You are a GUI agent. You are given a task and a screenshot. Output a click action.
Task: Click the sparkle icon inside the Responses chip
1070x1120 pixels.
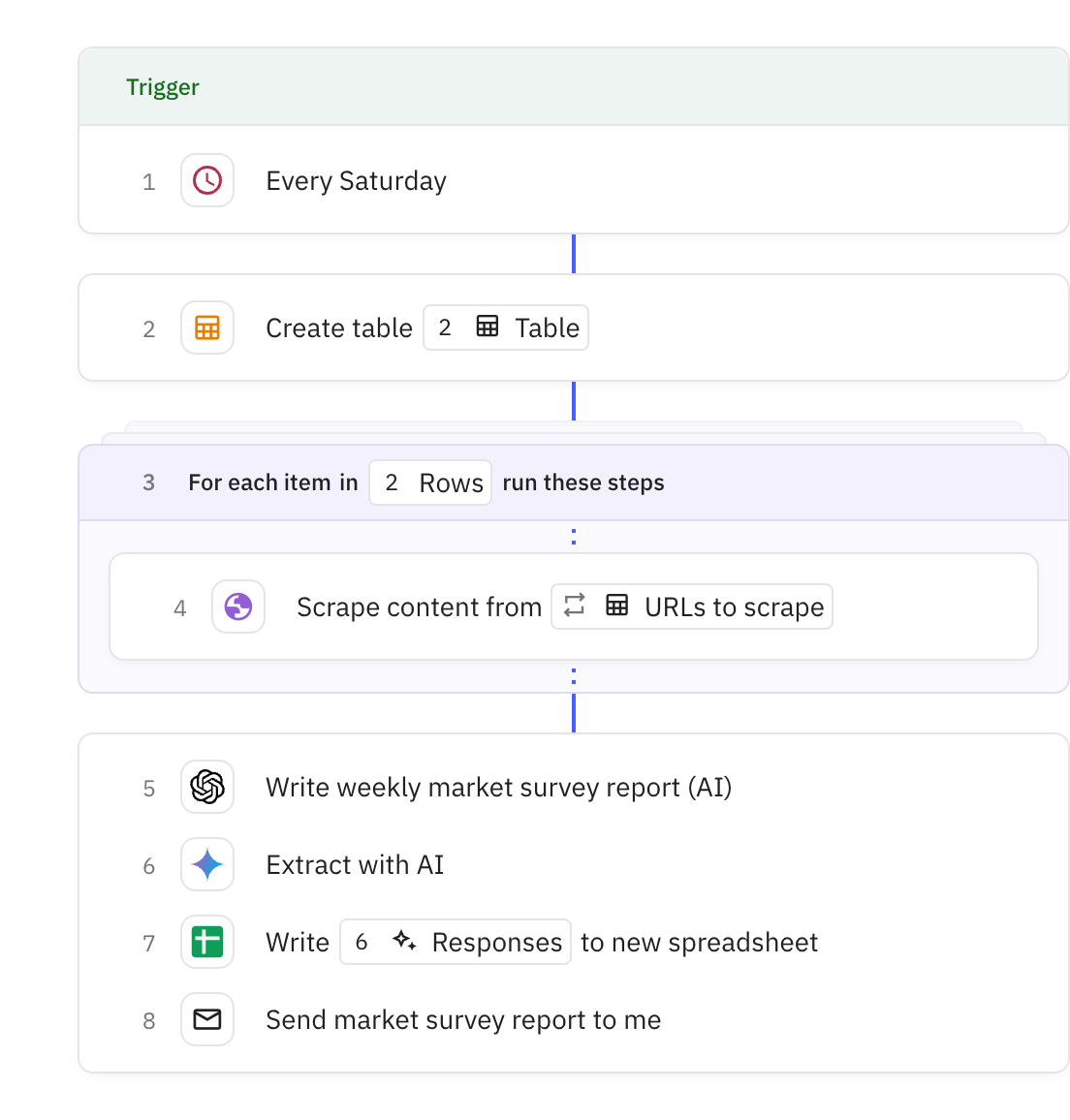(x=406, y=942)
